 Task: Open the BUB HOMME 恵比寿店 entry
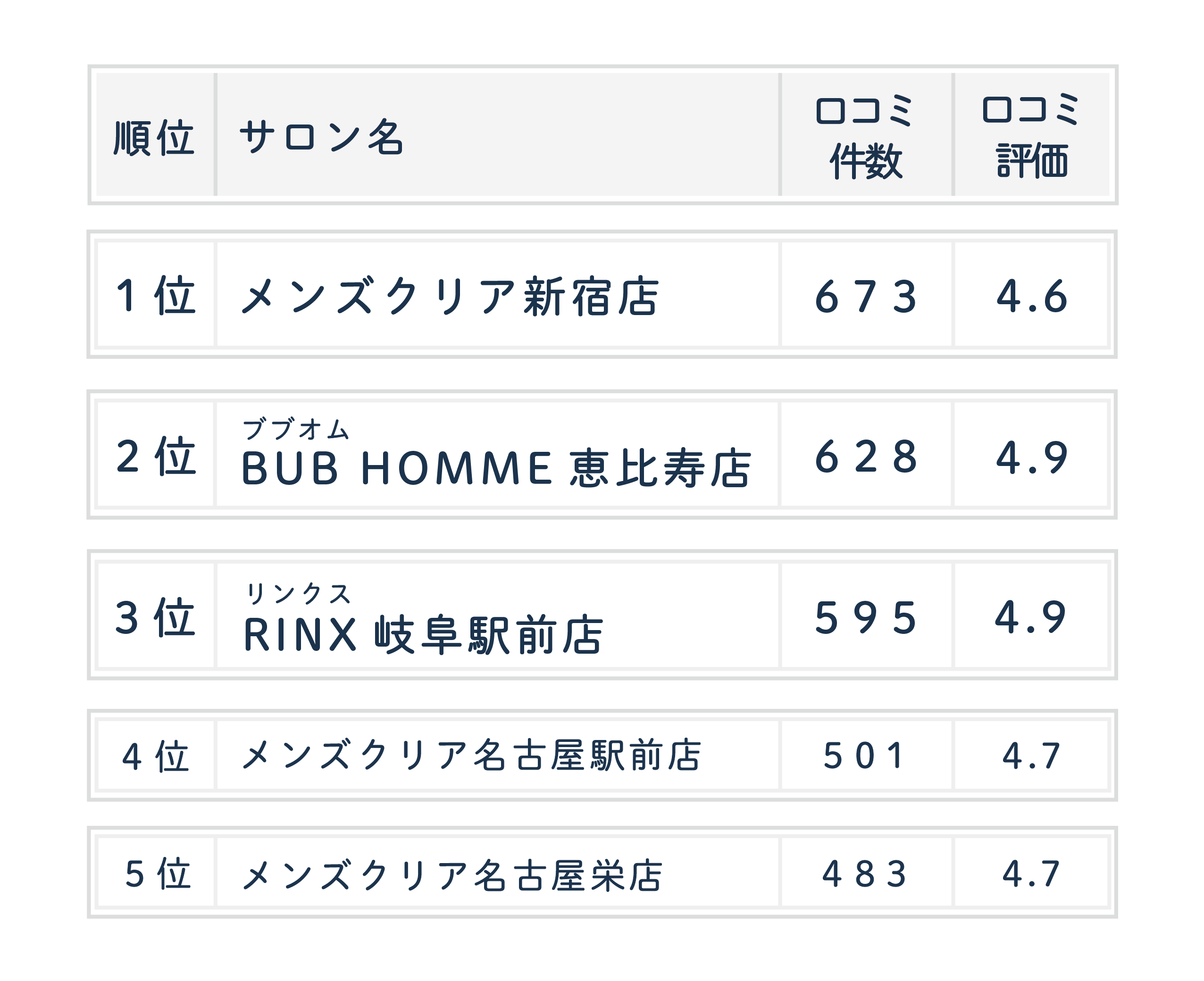496,468
